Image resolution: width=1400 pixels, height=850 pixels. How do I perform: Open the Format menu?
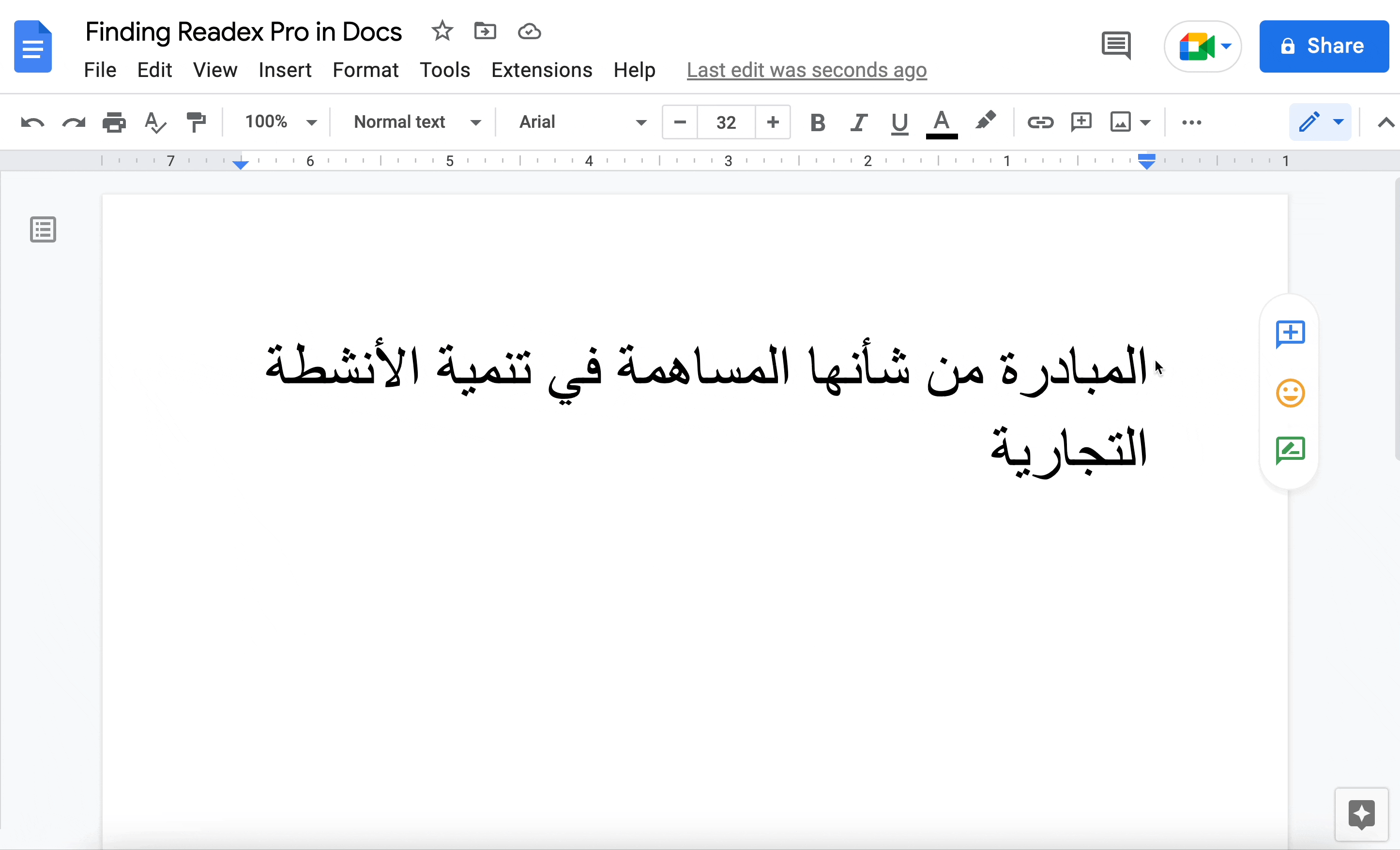(365, 69)
